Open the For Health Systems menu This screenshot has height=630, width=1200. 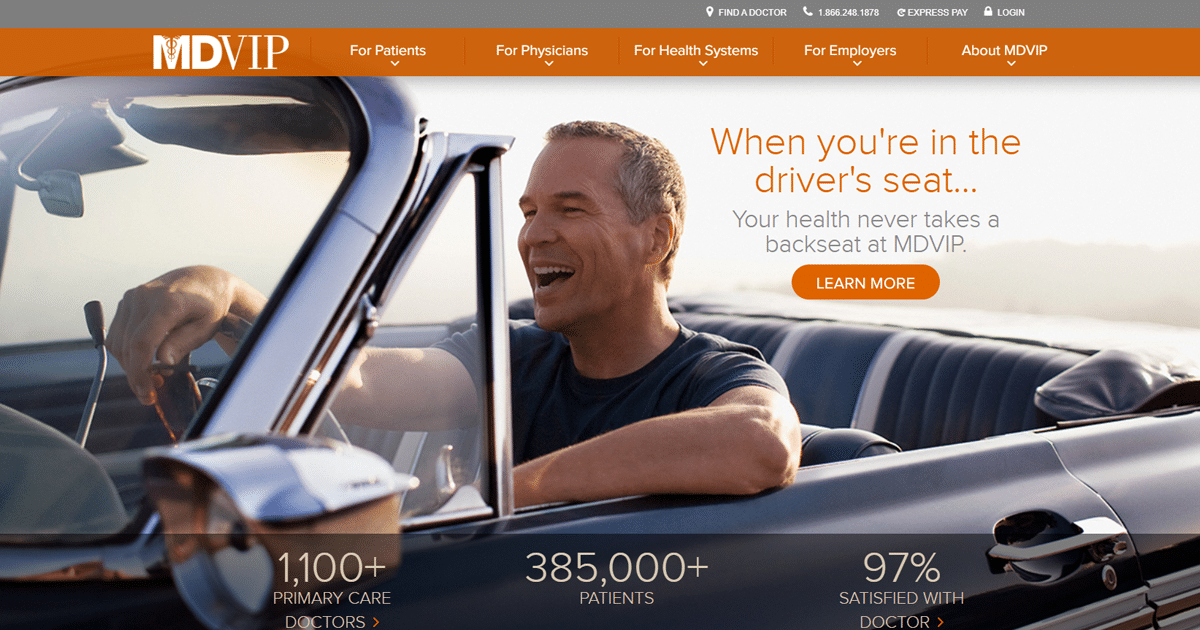tap(696, 50)
